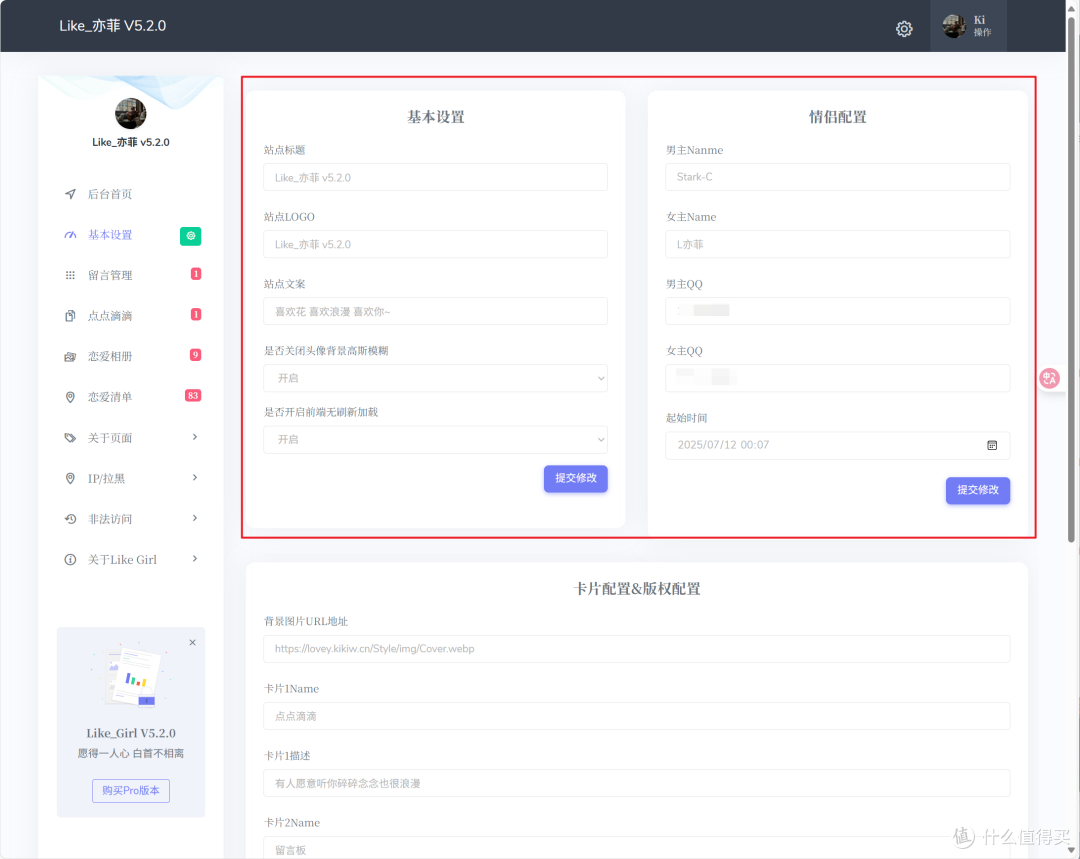Open the calendar picker icon in 起始时间
The height and width of the screenshot is (859, 1080).
tap(992, 446)
